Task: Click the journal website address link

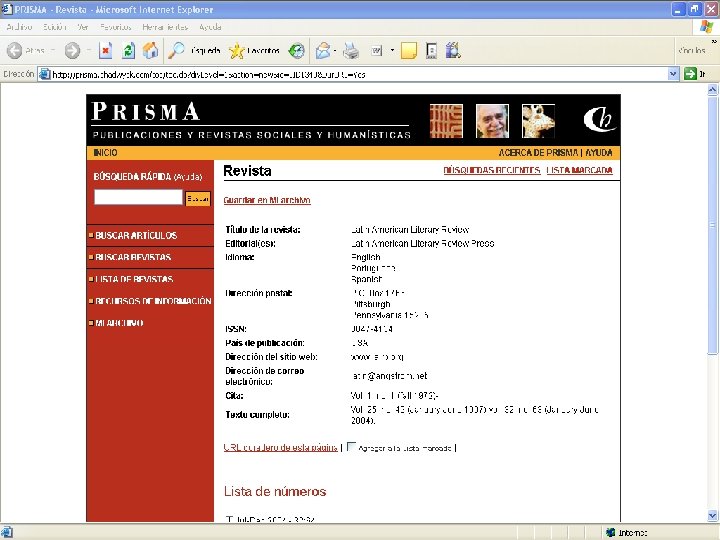Action: [x=377, y=357]
